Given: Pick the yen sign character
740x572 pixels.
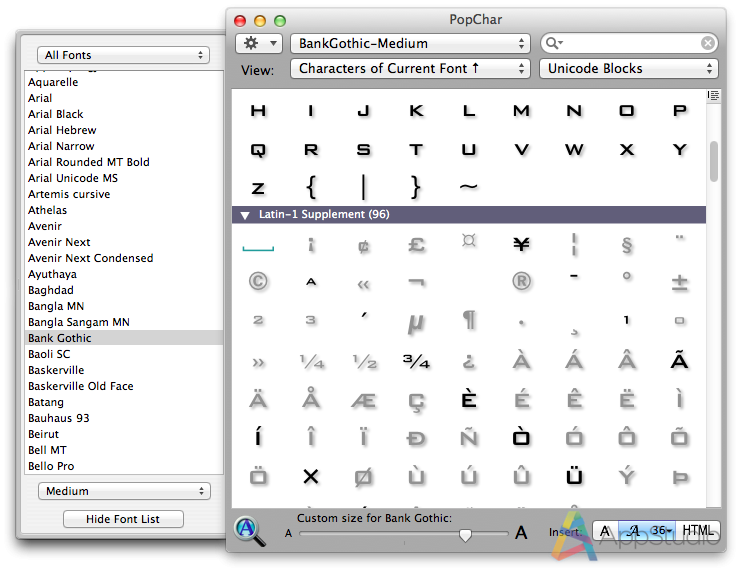Looking at the screenshot, I should pyautogui.click(x=520, y=244).
